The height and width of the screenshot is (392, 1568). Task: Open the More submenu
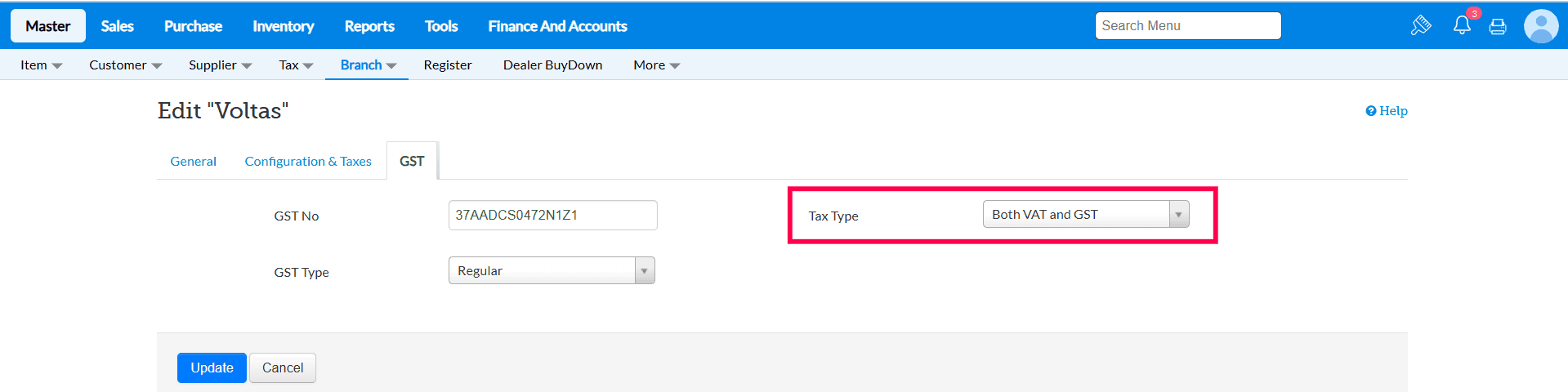pos(656,65)
